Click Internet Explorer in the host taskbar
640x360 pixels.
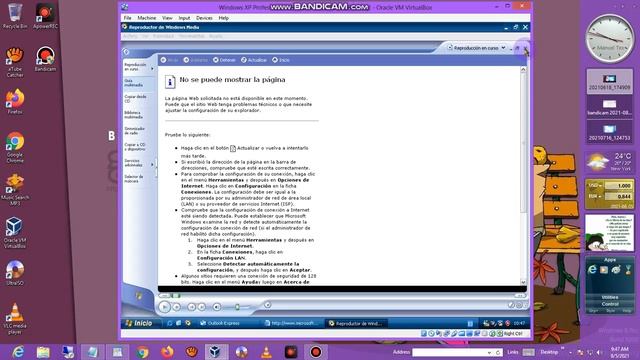tap(18, 352)
